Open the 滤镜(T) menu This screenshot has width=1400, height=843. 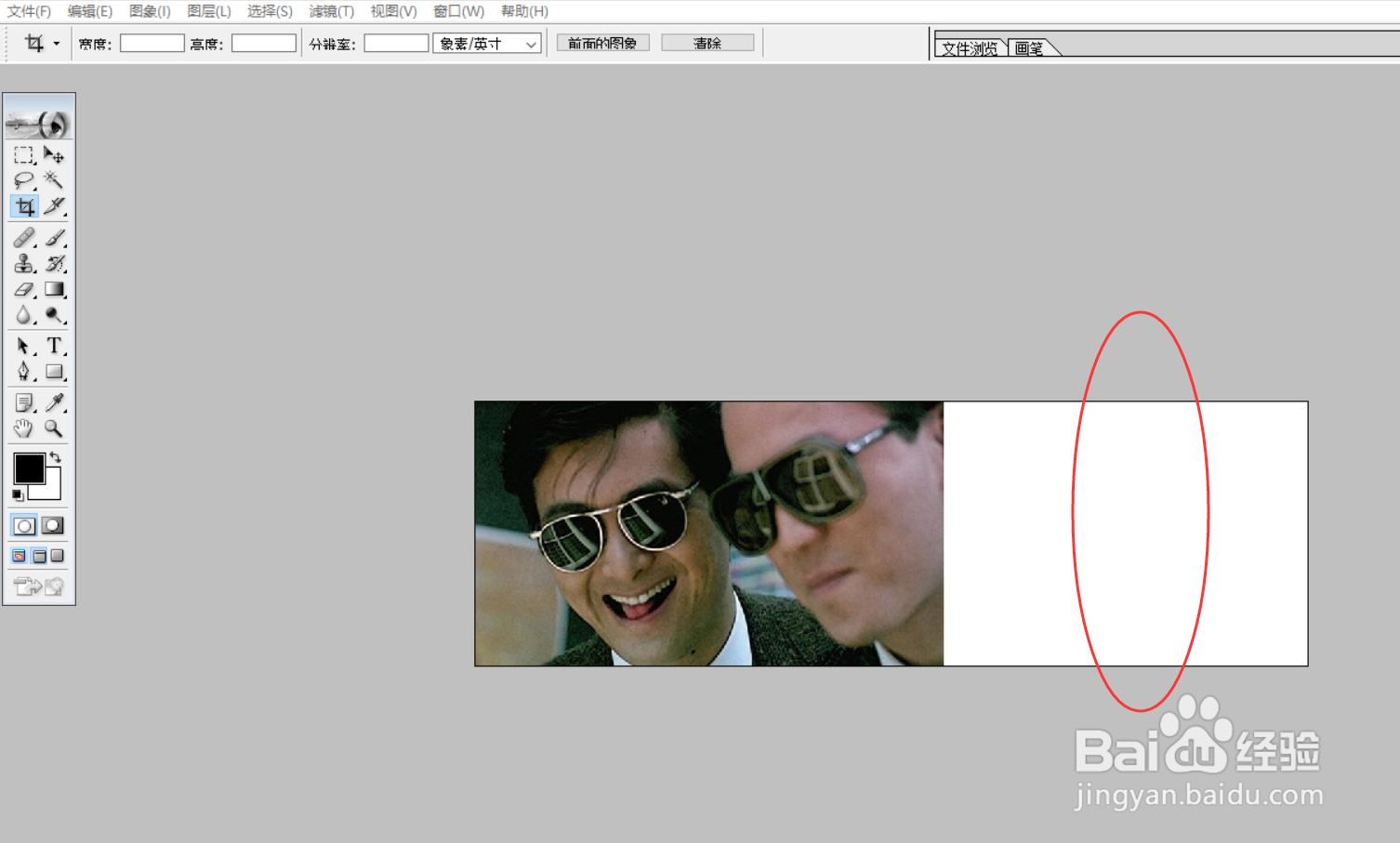pos(331,11)
